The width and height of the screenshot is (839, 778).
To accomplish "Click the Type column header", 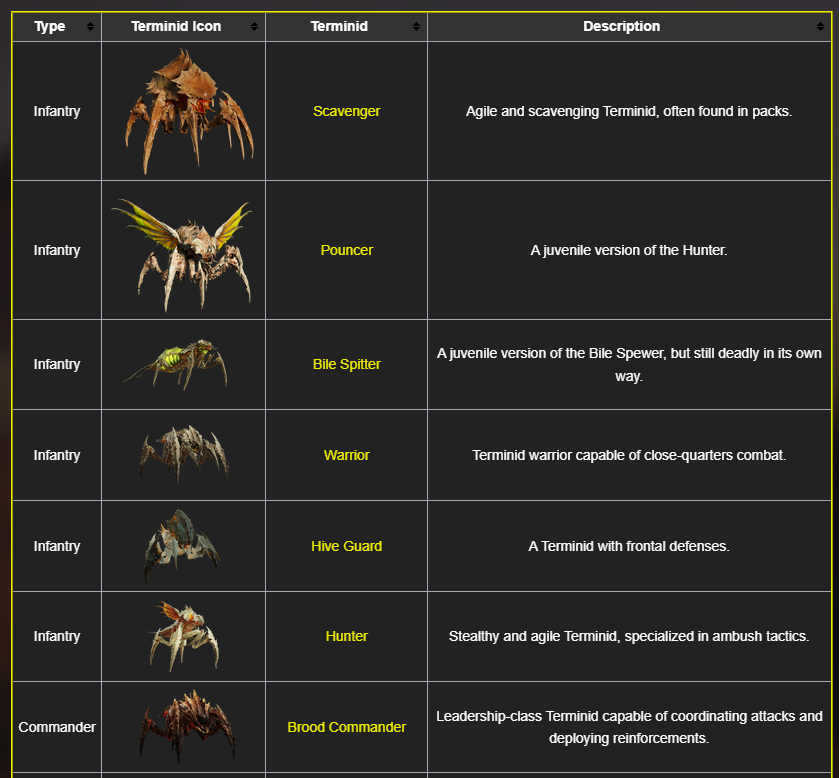I will 49,27.
